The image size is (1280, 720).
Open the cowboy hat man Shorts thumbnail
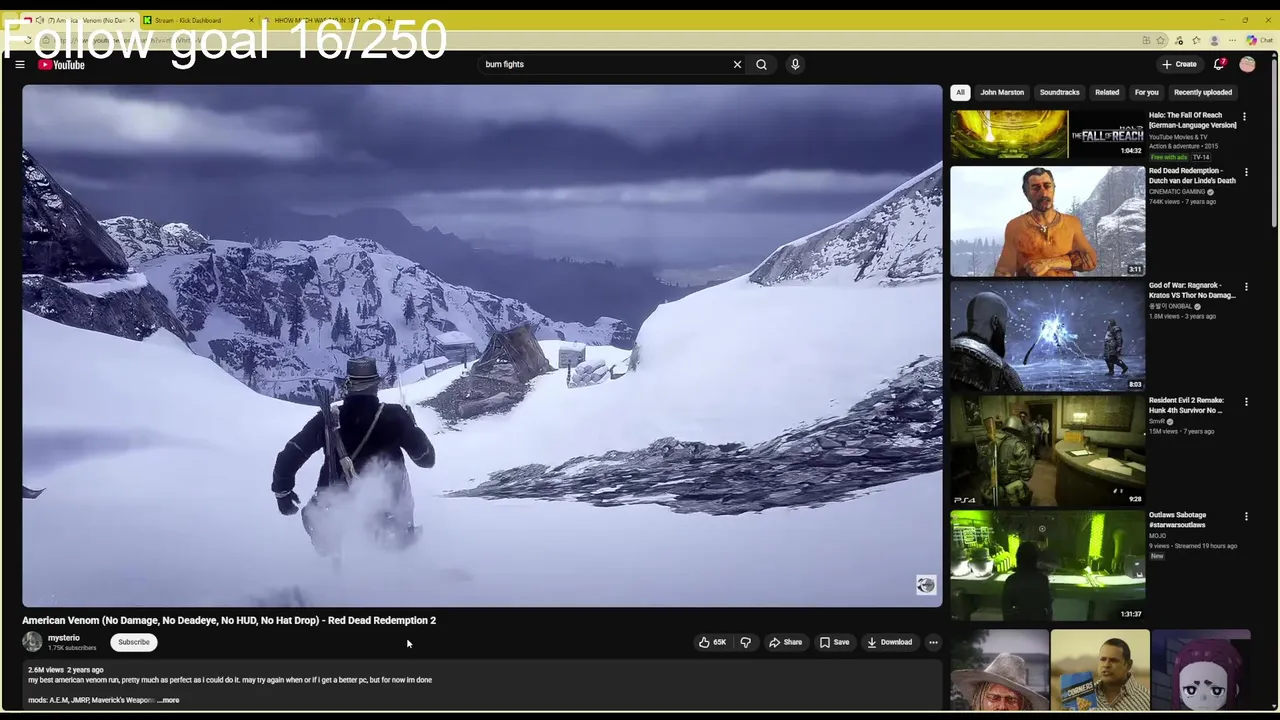[999, 670]
